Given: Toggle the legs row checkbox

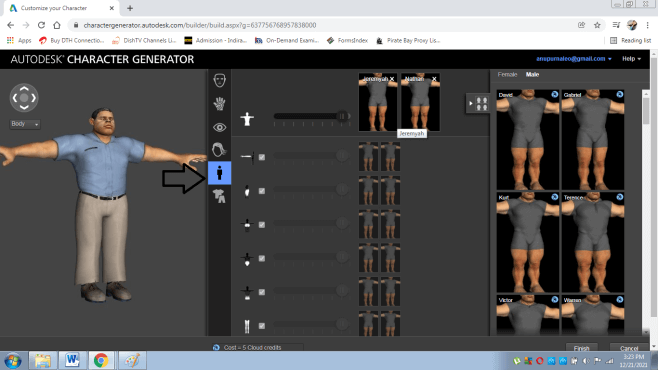Looking at the screenshot, I should [261, 326].
